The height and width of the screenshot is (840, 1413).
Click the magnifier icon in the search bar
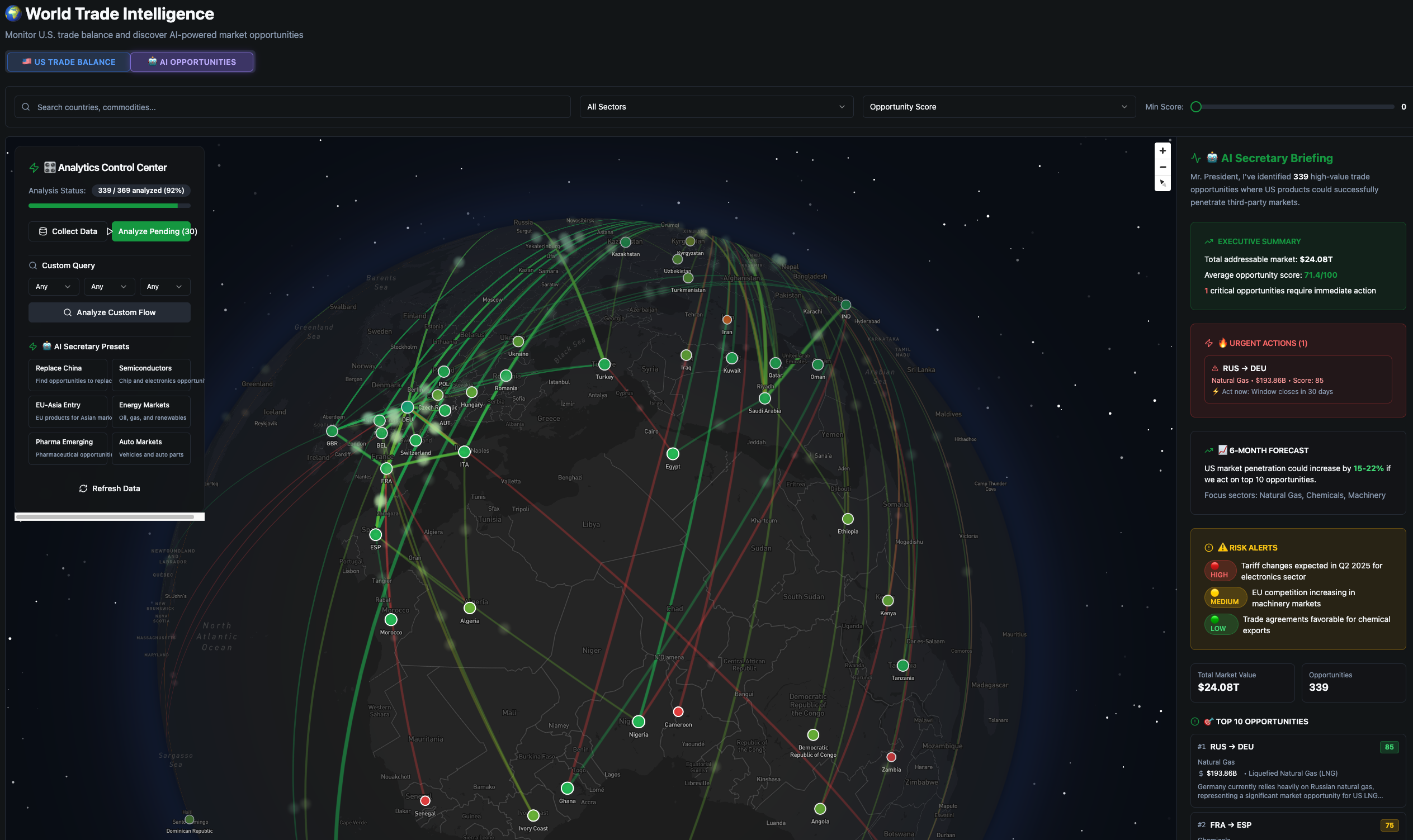[26, 106]
